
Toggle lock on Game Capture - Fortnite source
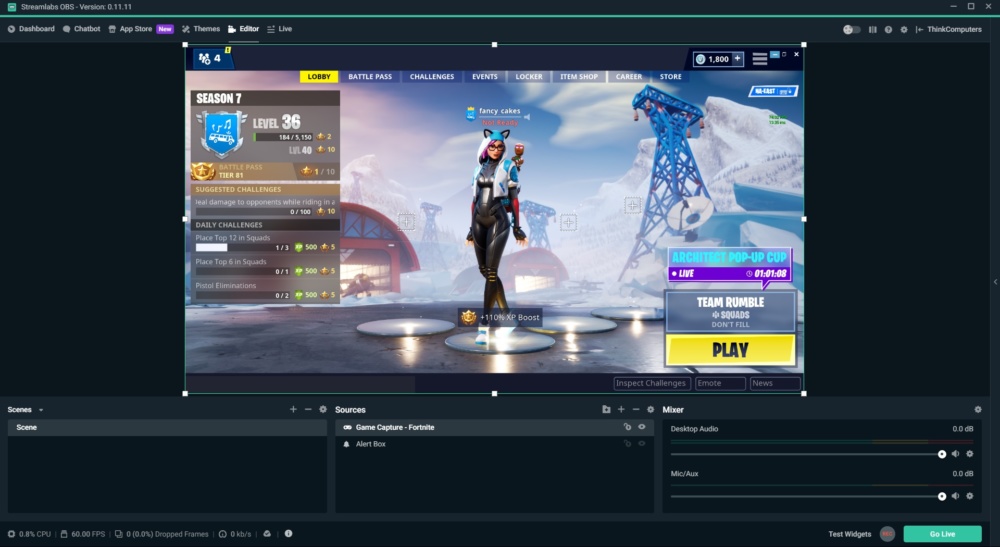628,427
